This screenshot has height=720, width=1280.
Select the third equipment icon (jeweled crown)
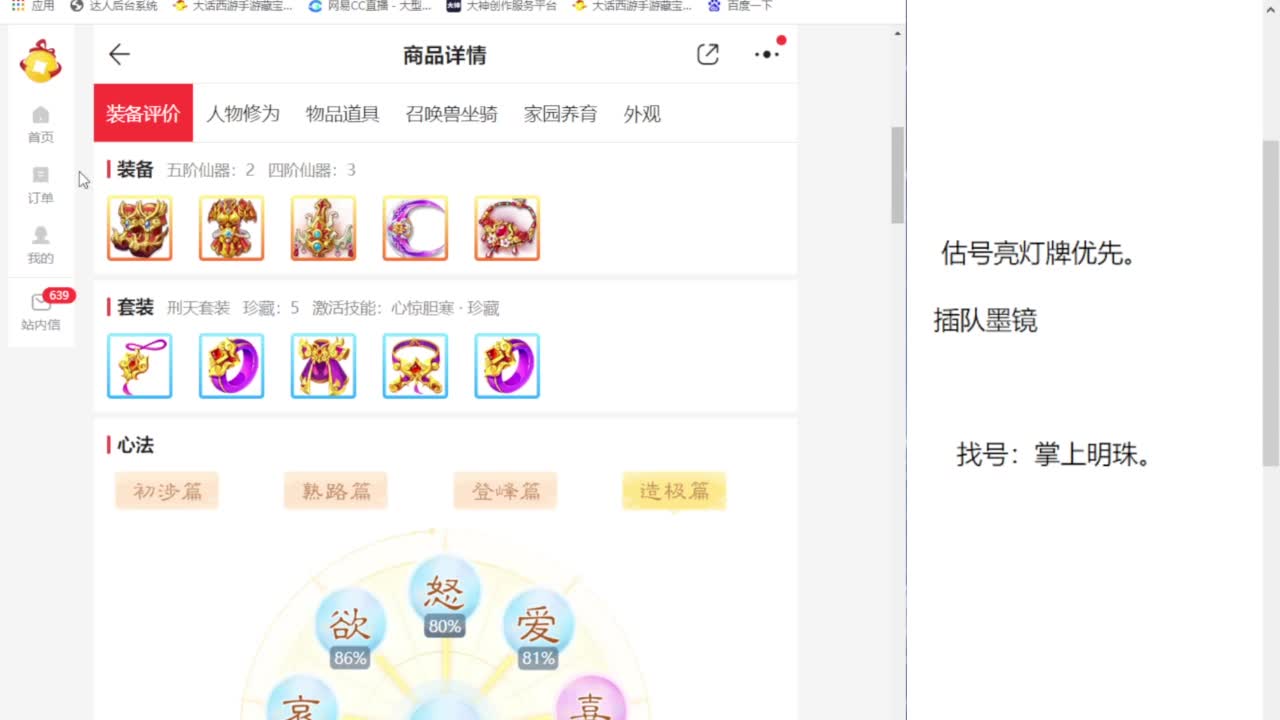[x=324, y=228]
